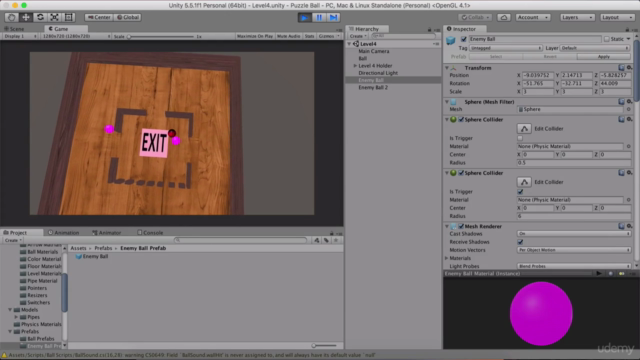Image resolution: width=640 pixels, height=360 pixels.
Task: Pick Material selector circle of first collider
Action: (629, 146)
